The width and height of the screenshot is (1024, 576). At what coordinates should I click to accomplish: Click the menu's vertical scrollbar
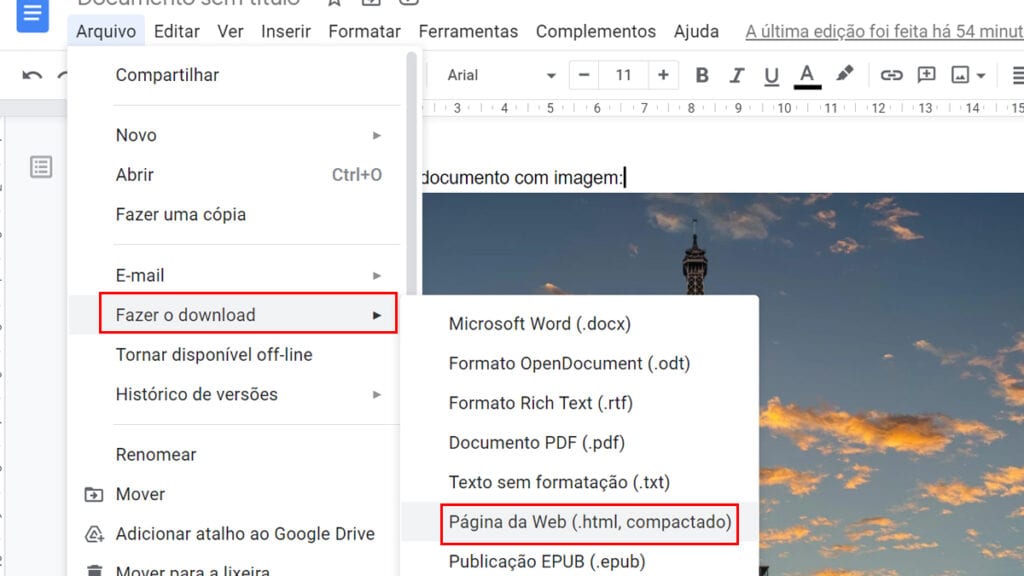(411, 173)
